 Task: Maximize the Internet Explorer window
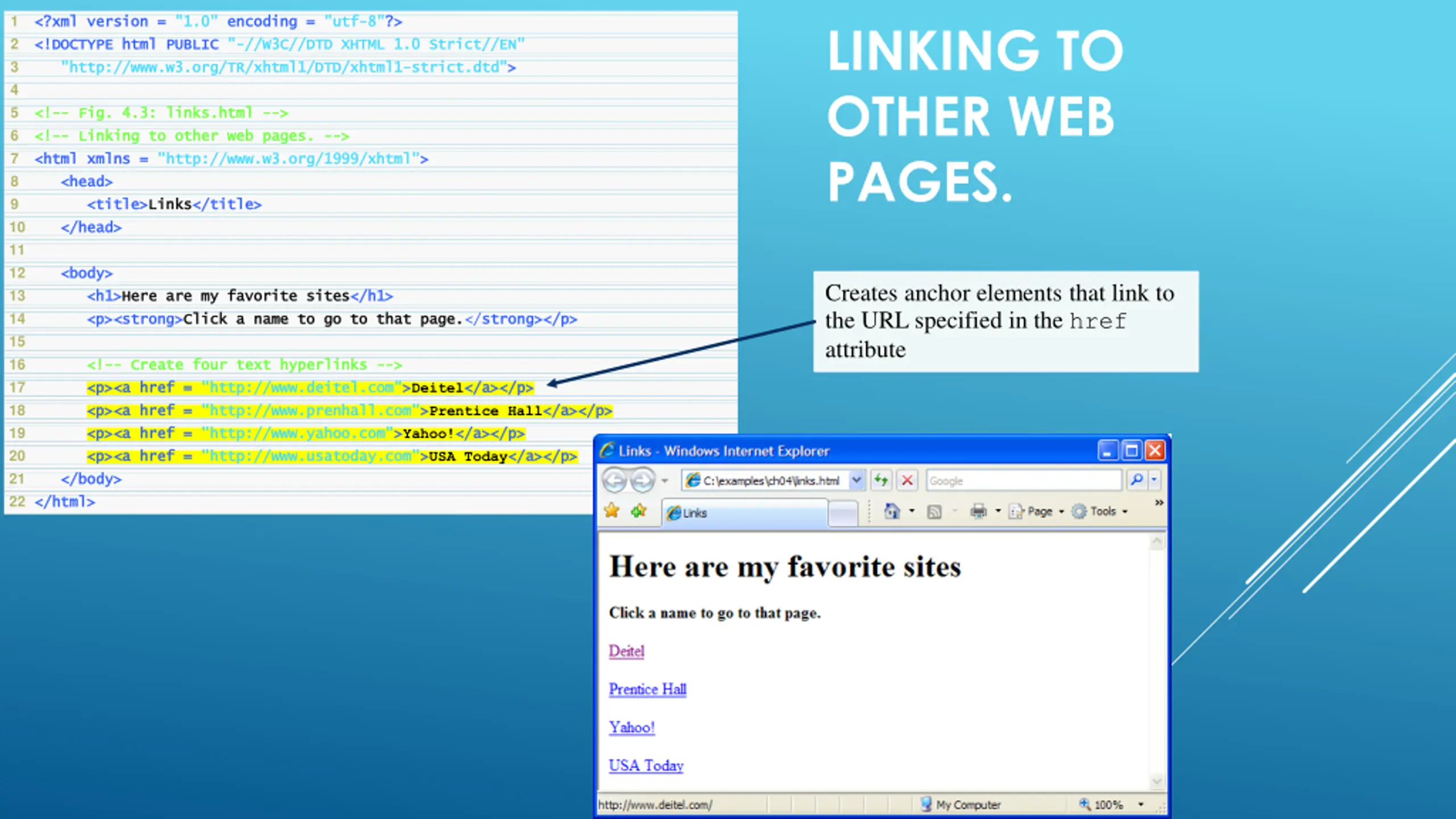(1131, 451)
